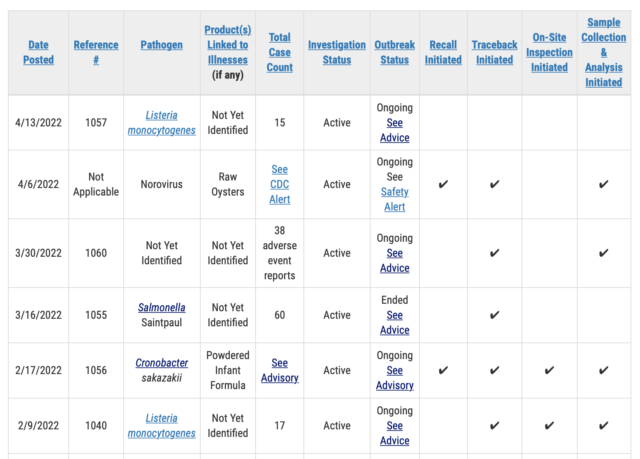Open the Recall Initiated header link

pyautogui.click(x=443, y=52)
